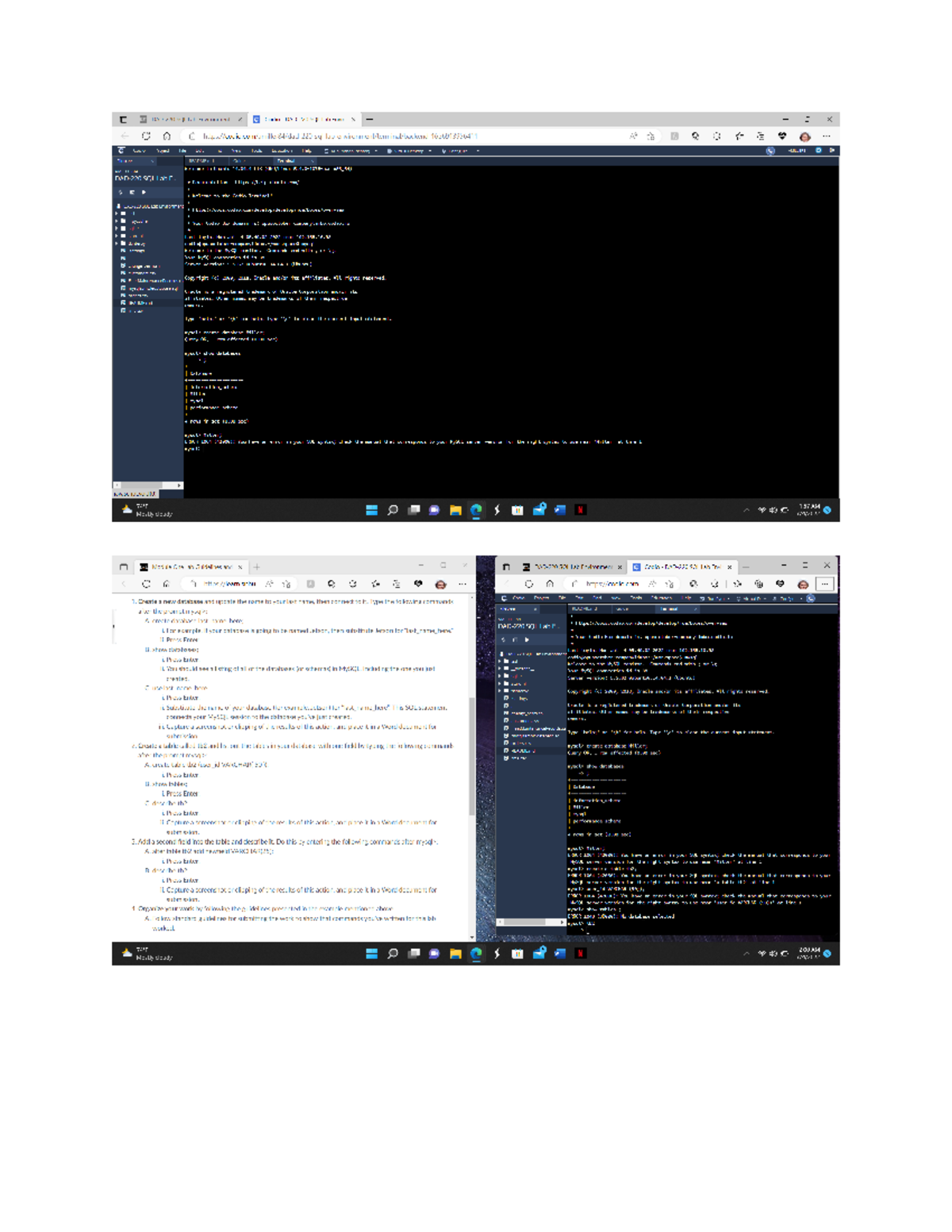This screenshot has height=1232, width=952.
Task: Open File Explorer from the bottom taskbar
Action: [455, 954]
